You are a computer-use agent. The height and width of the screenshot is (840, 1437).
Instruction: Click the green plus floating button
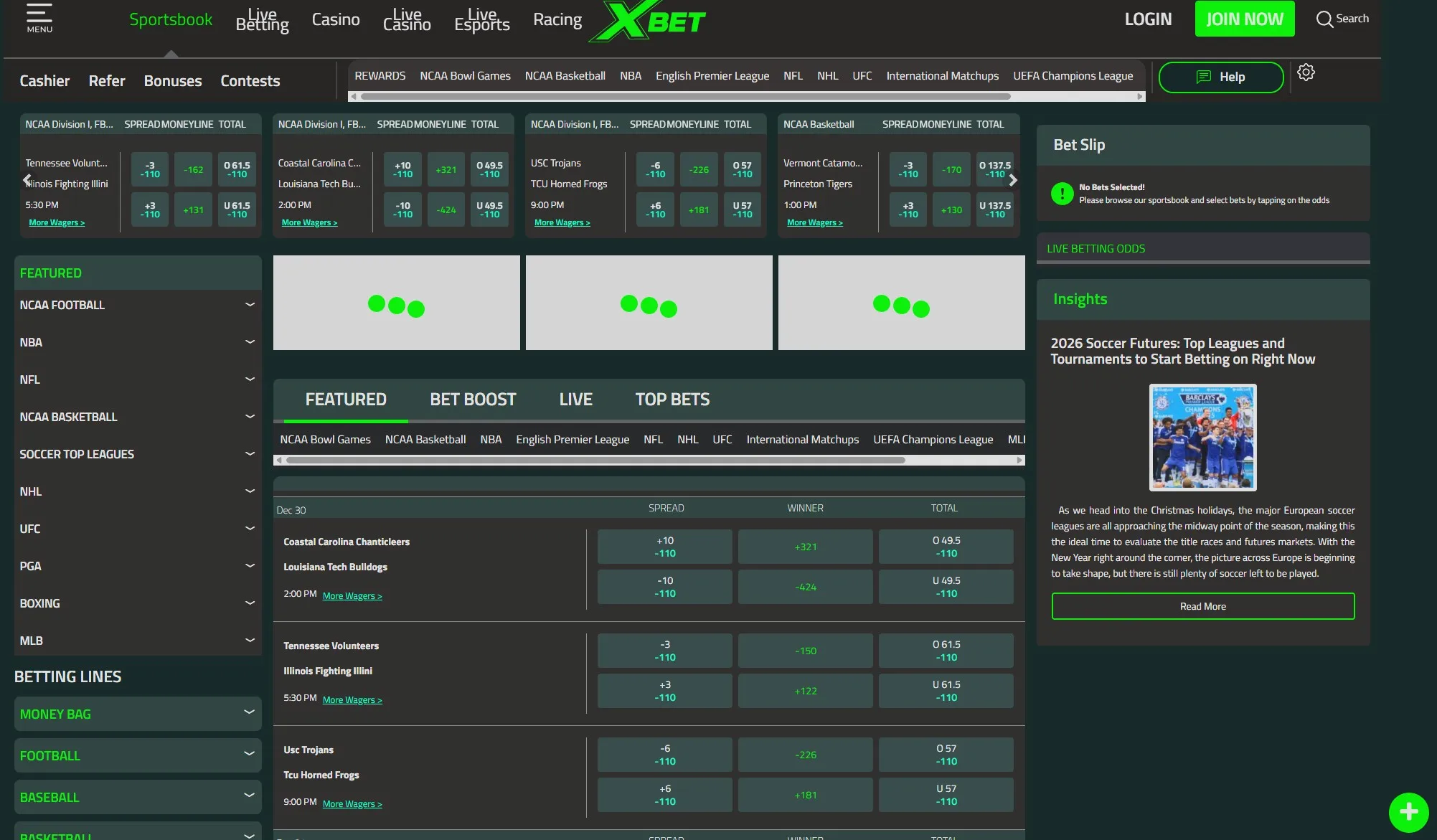1408,812
